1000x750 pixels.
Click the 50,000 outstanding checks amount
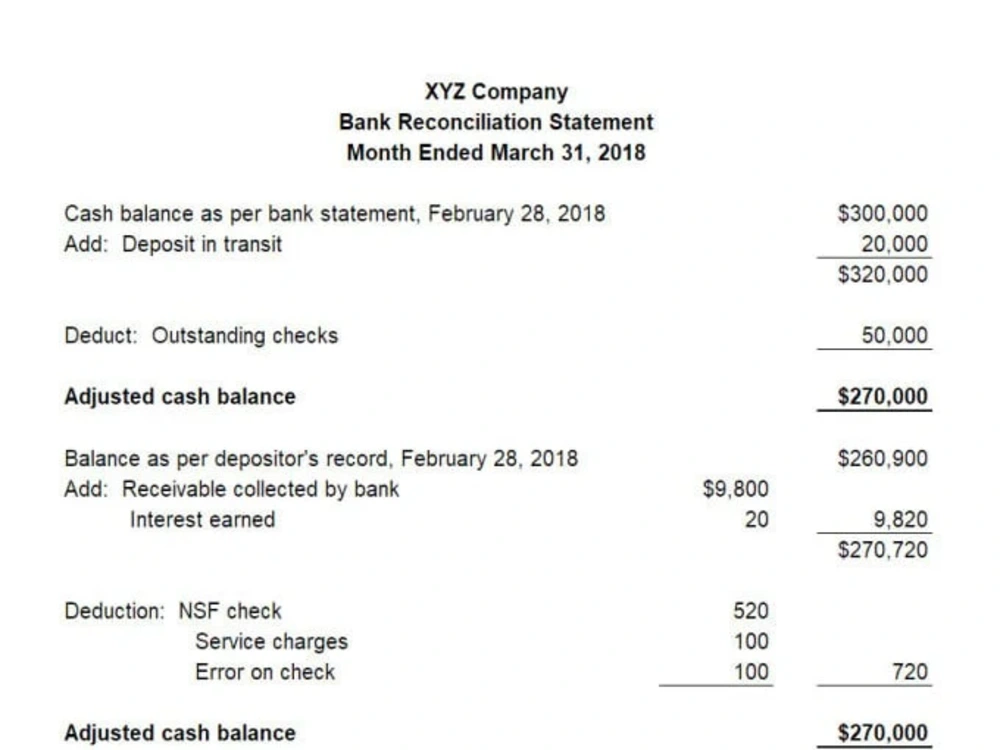click(x=895, y=335)
